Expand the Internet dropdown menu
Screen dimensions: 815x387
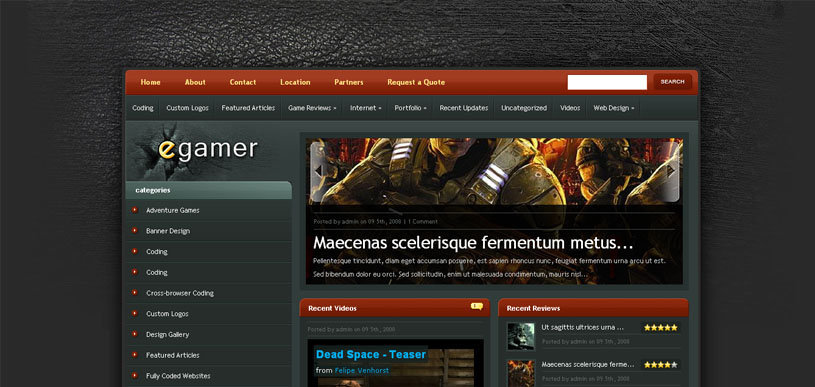365,108
